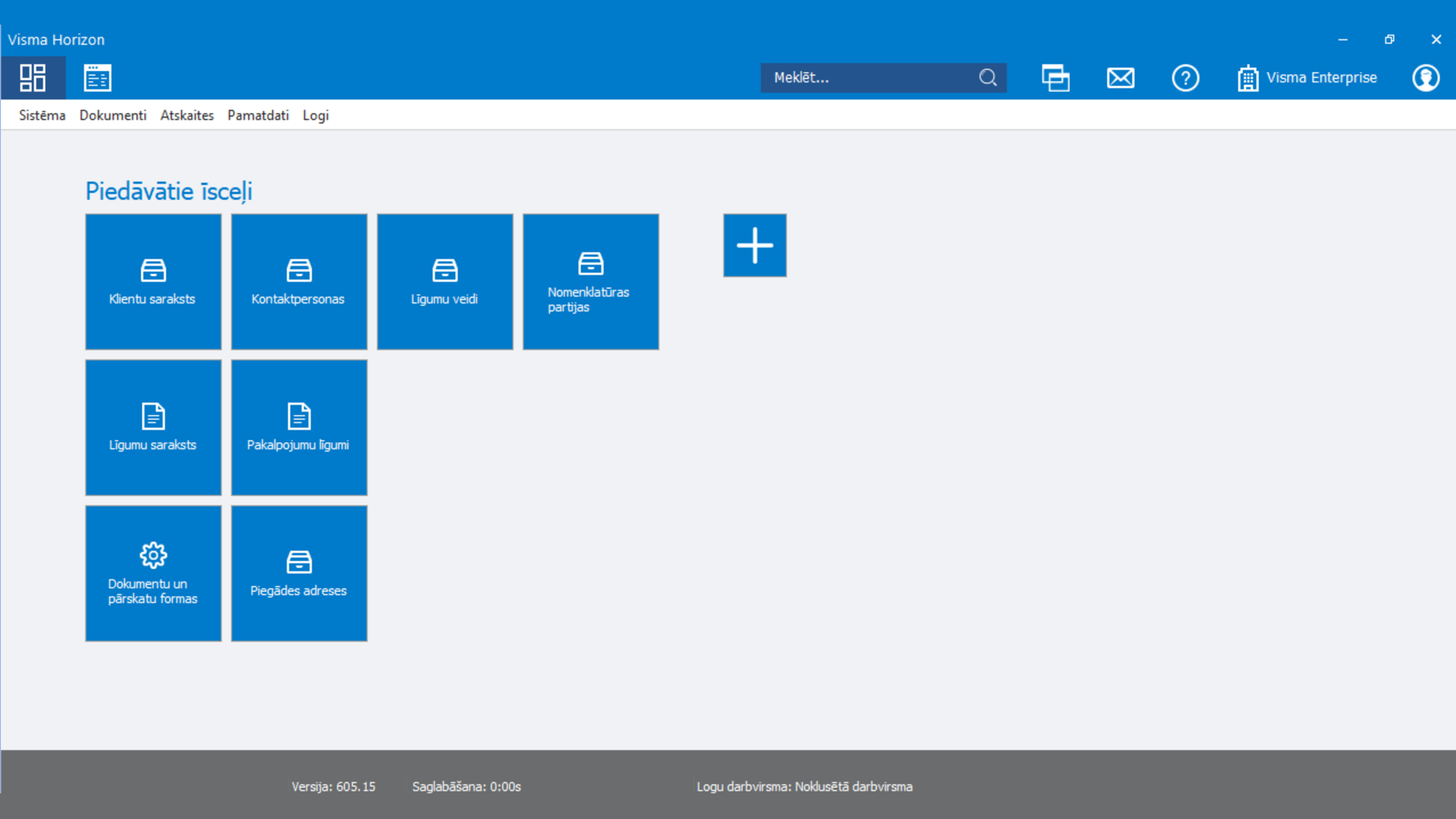Click the Visma Enterprise company building icon
The width and height of the screenshot is (1456, 819).
(x=1248, y=78)
